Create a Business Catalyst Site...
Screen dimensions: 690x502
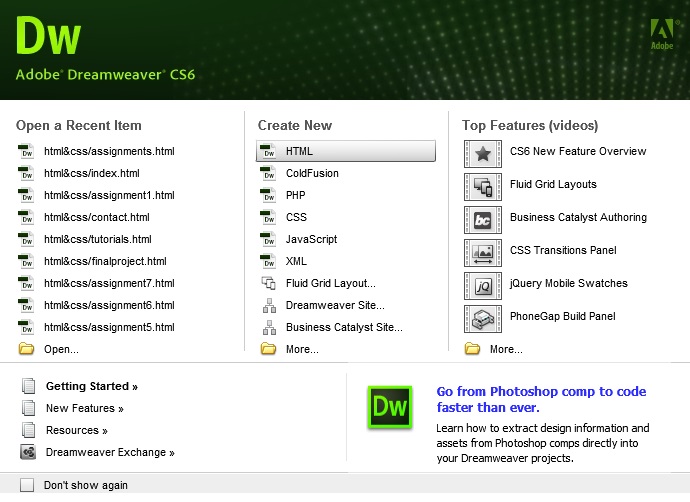(344, 327)
